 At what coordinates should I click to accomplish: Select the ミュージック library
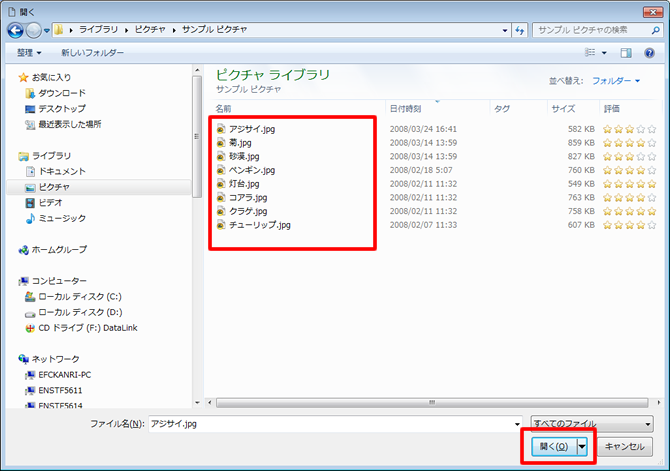point(61,218)
